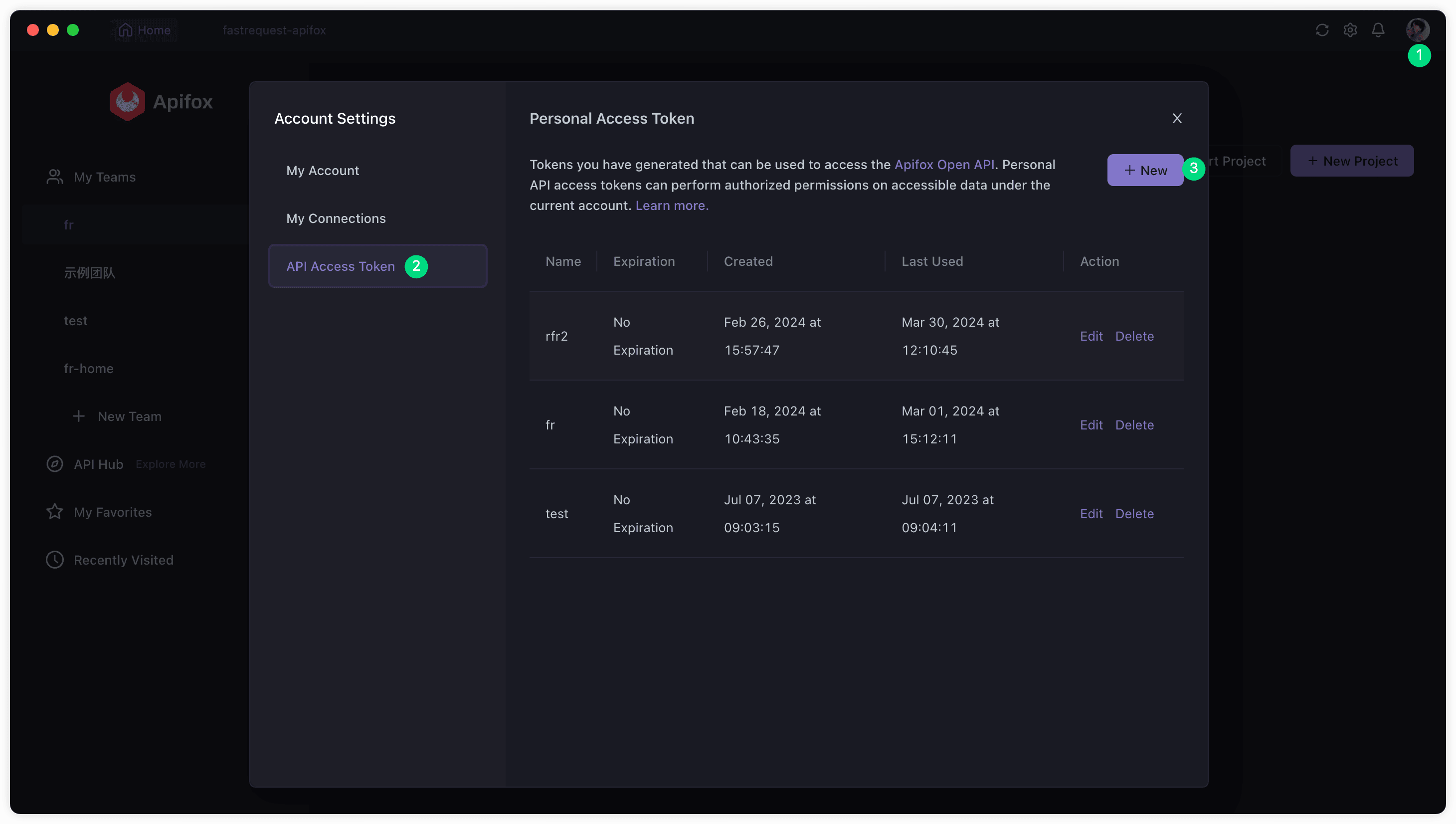This screenshot has height=824, width=1456.
Task: Select the API Access Token tab
Action: [x=341, y=266]
